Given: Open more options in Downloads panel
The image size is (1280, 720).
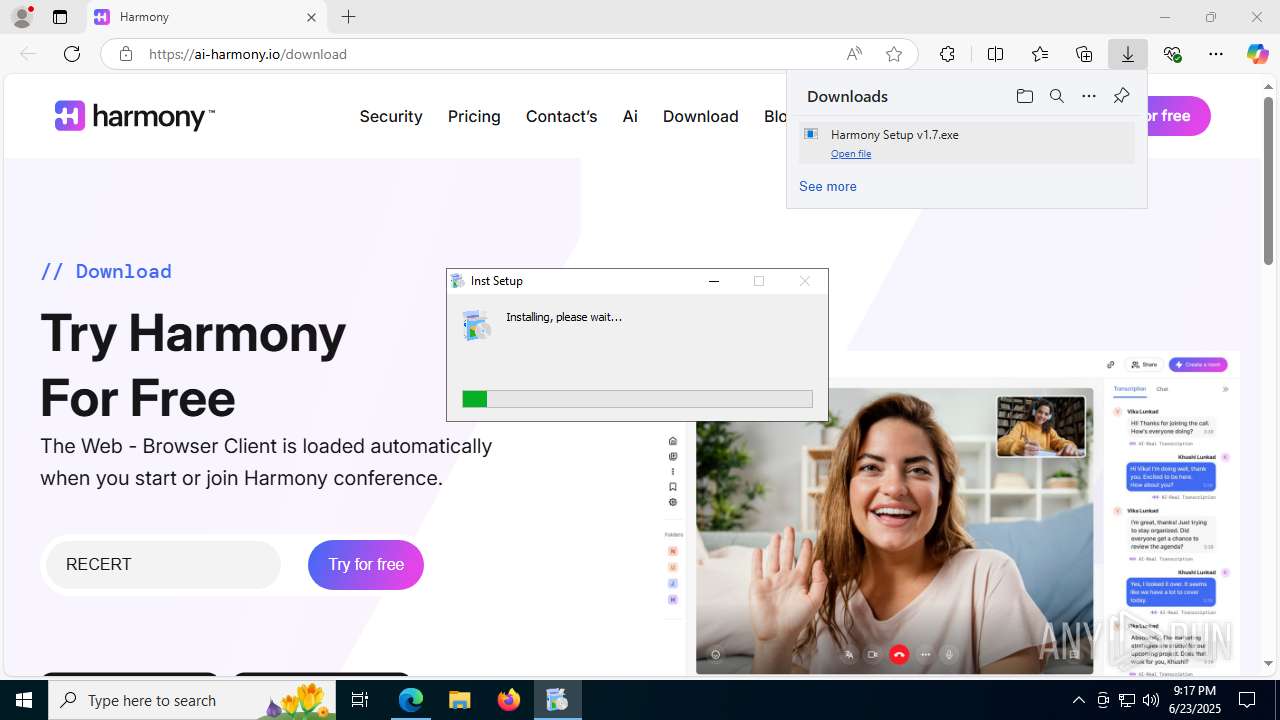Looking at the screenshot, I should [1089, 96].
